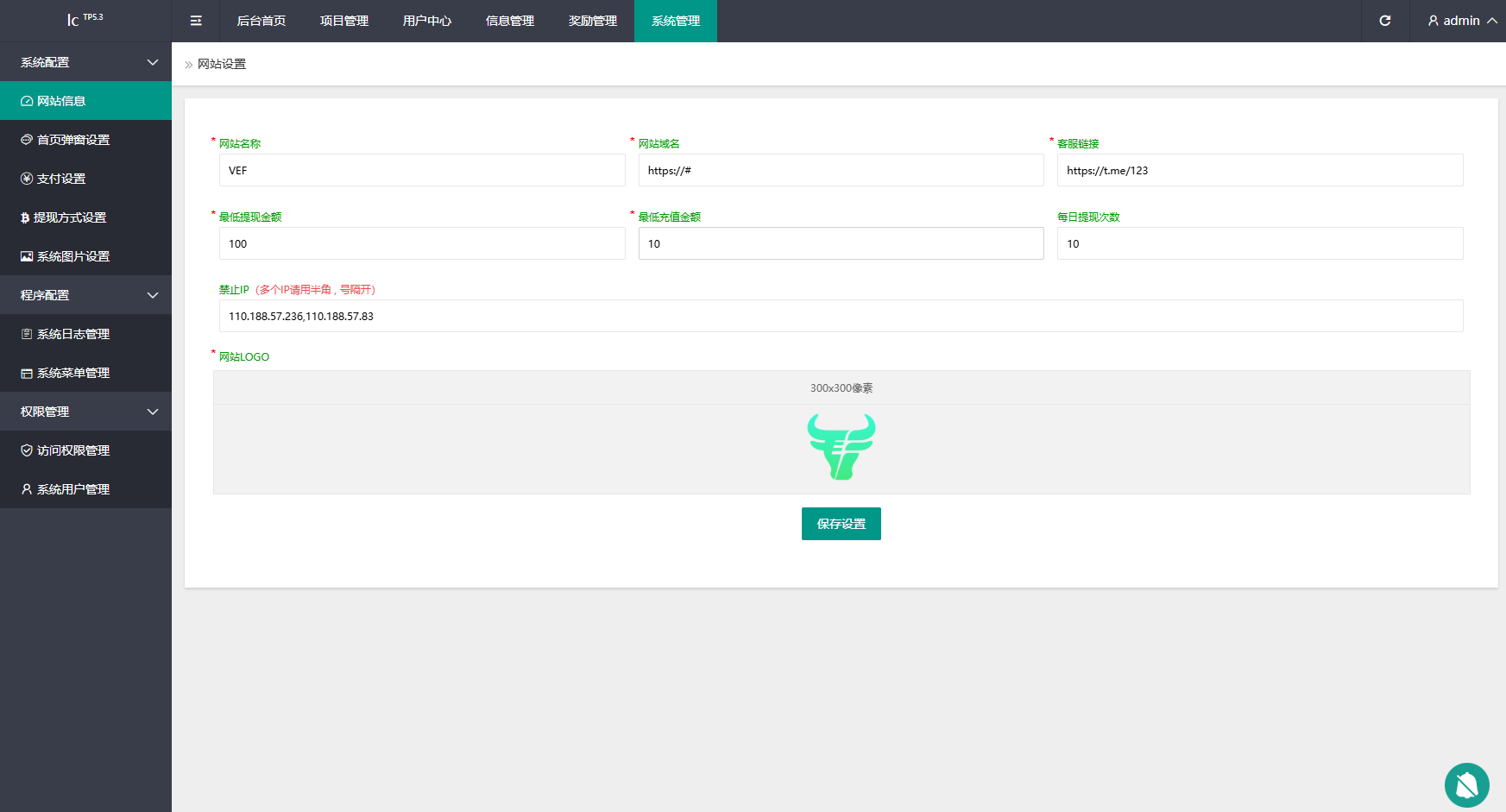Open 支付设置 payment settings sidebar item
This screenshot has width=1506, height=812.
60,179
